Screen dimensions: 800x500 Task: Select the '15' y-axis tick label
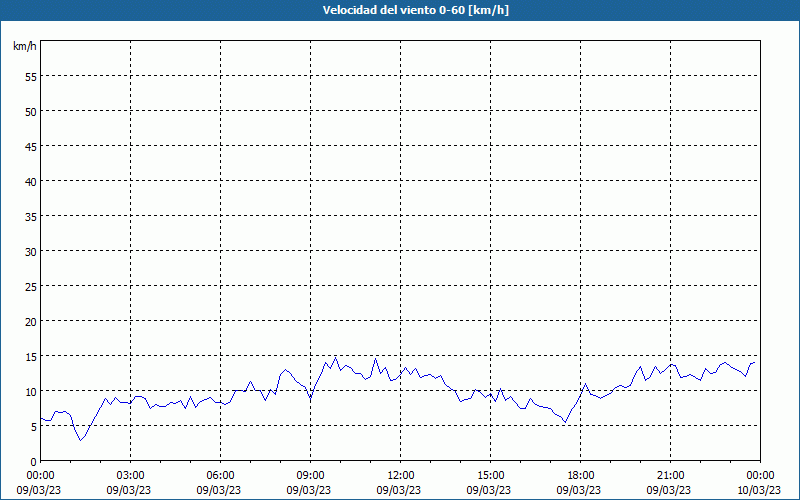pyautogui.click(x=31, y=356)
